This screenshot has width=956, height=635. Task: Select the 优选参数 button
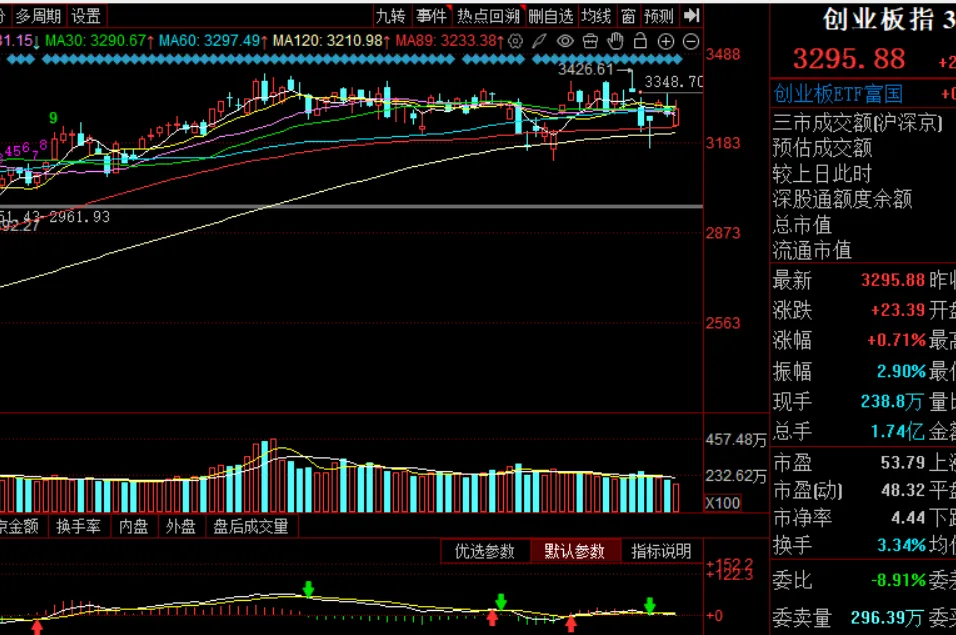pyautogui.click(x=485, y=551)
